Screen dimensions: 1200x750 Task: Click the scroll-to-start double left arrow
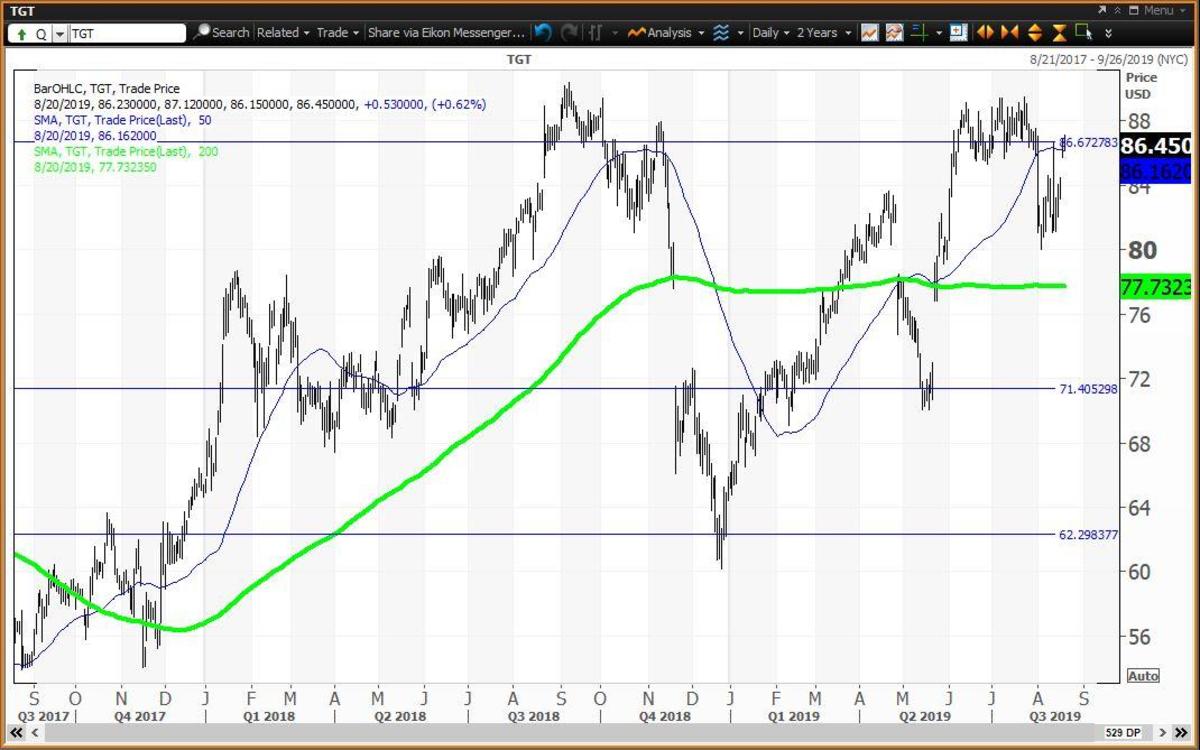tap(16, 733)
